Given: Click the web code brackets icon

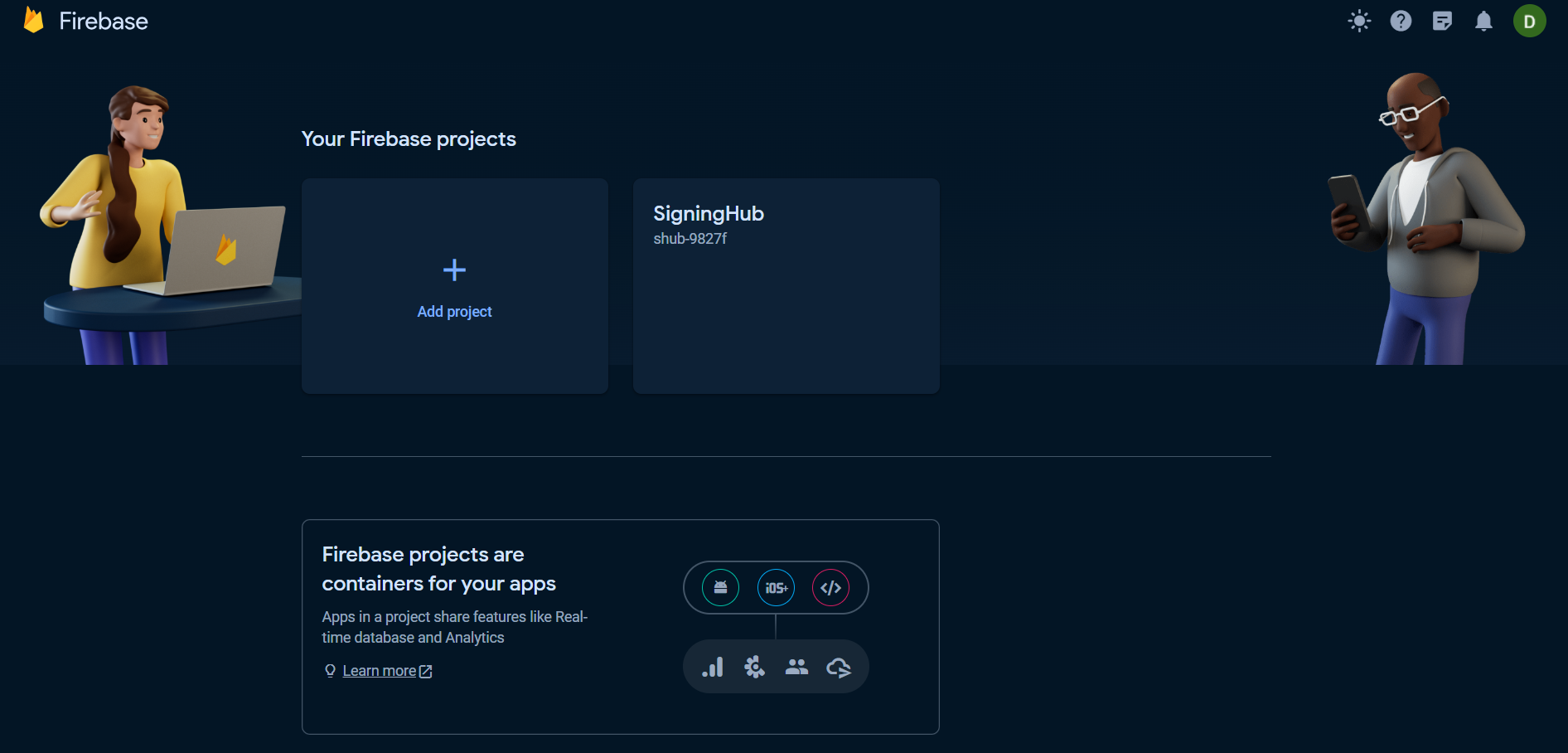Looking at the screenshot, I should 830,587.
